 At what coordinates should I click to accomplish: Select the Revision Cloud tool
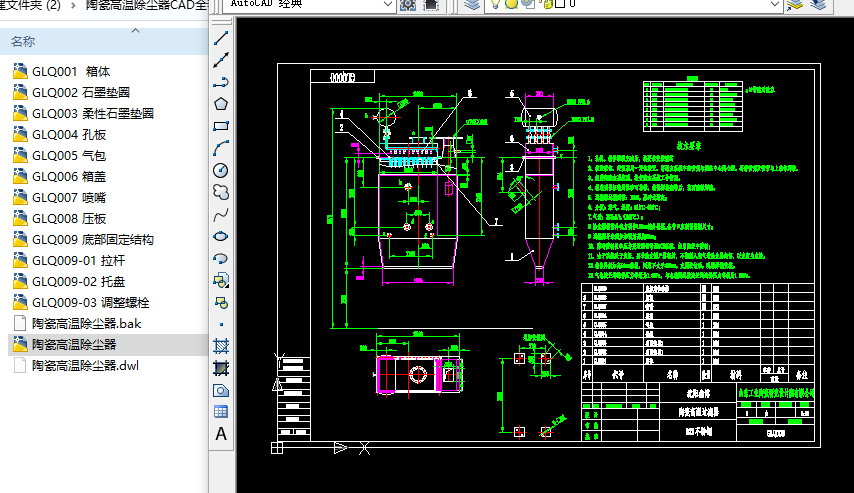coord(221,192)
